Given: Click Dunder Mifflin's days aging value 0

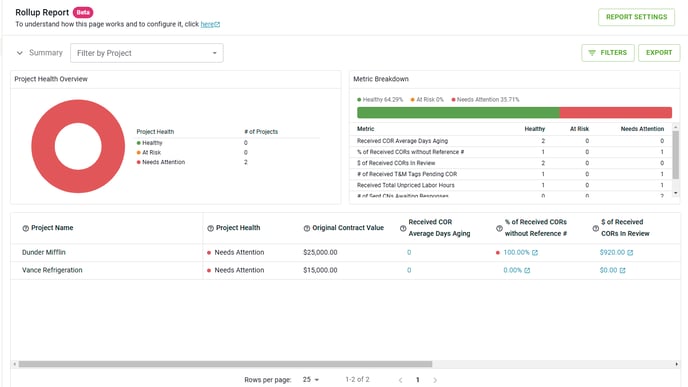Looking at the screenshot, I should click(409, 252).
